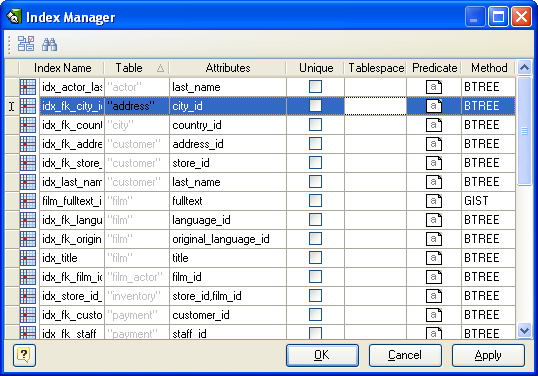Screen dimensions: 538x376
Task: Click the index icon for idx_title row
Action: tap(28, 258)
